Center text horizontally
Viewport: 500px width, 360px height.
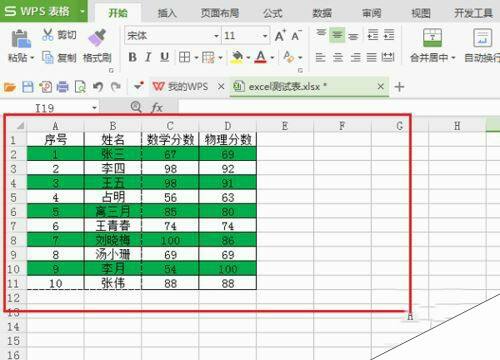(338, 57)
